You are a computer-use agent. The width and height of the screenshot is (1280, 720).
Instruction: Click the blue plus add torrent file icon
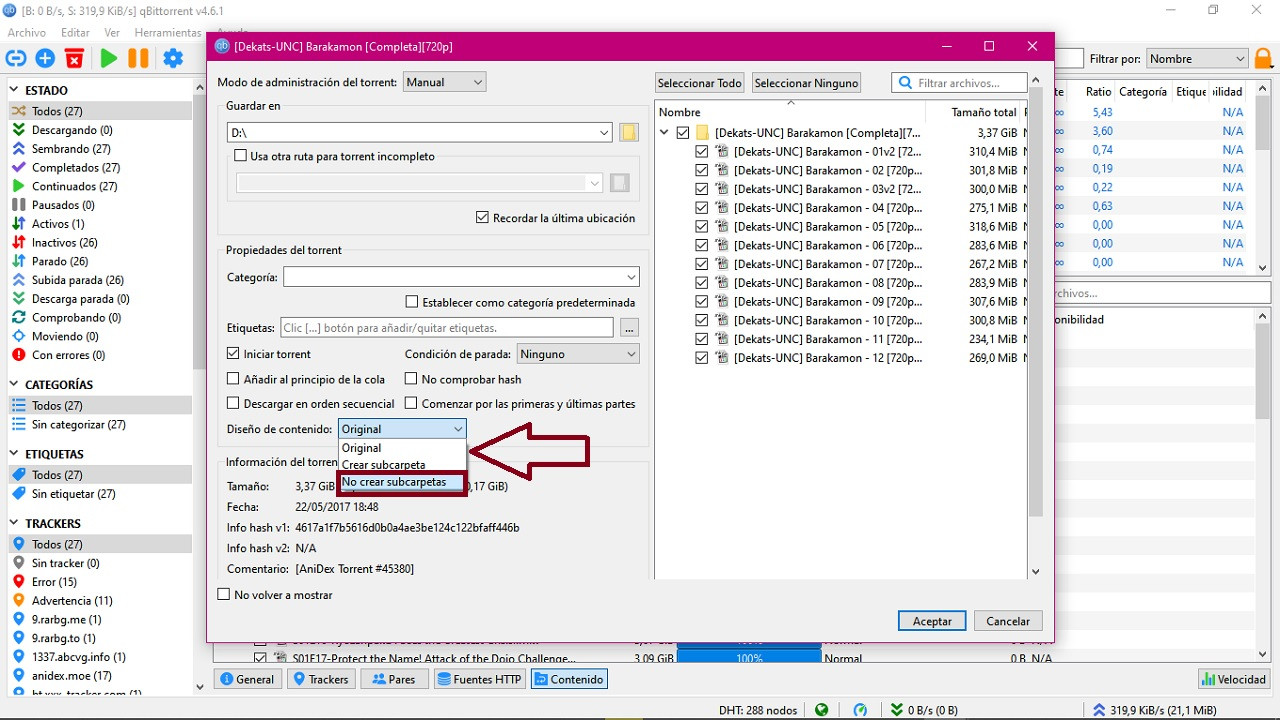point(45,59)
